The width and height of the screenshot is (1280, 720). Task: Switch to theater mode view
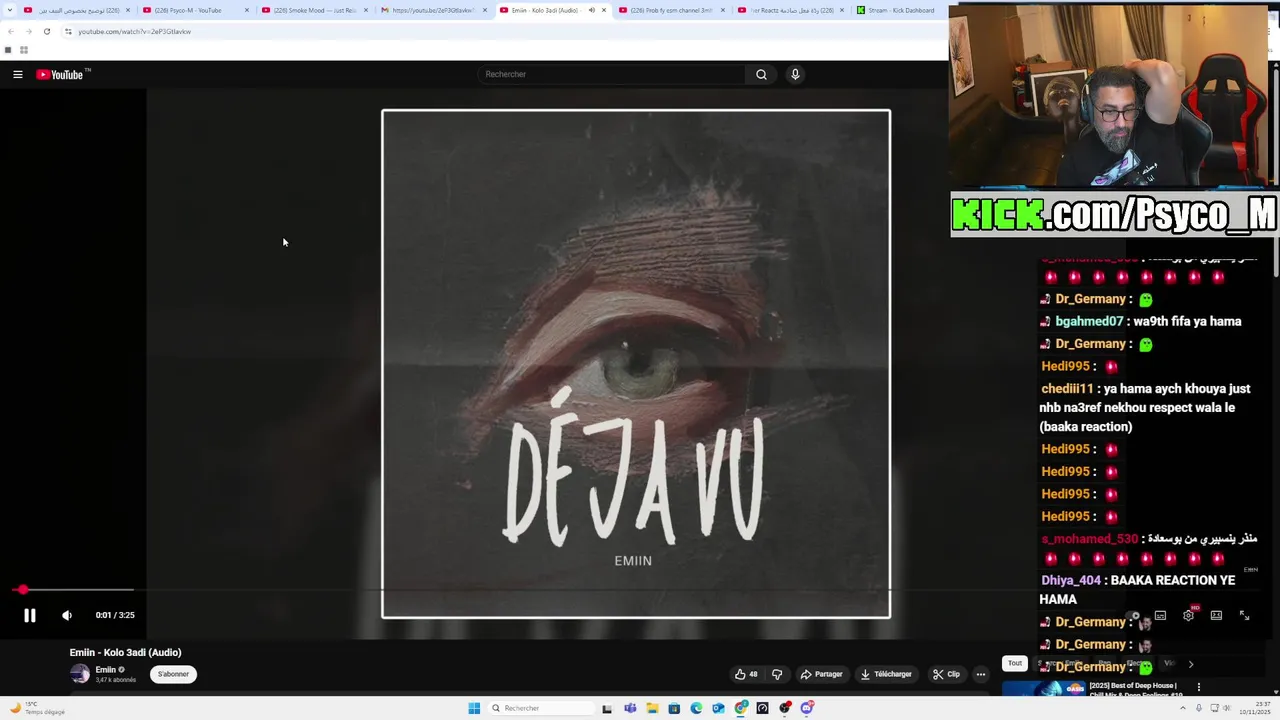click(x=1216, y=616)
